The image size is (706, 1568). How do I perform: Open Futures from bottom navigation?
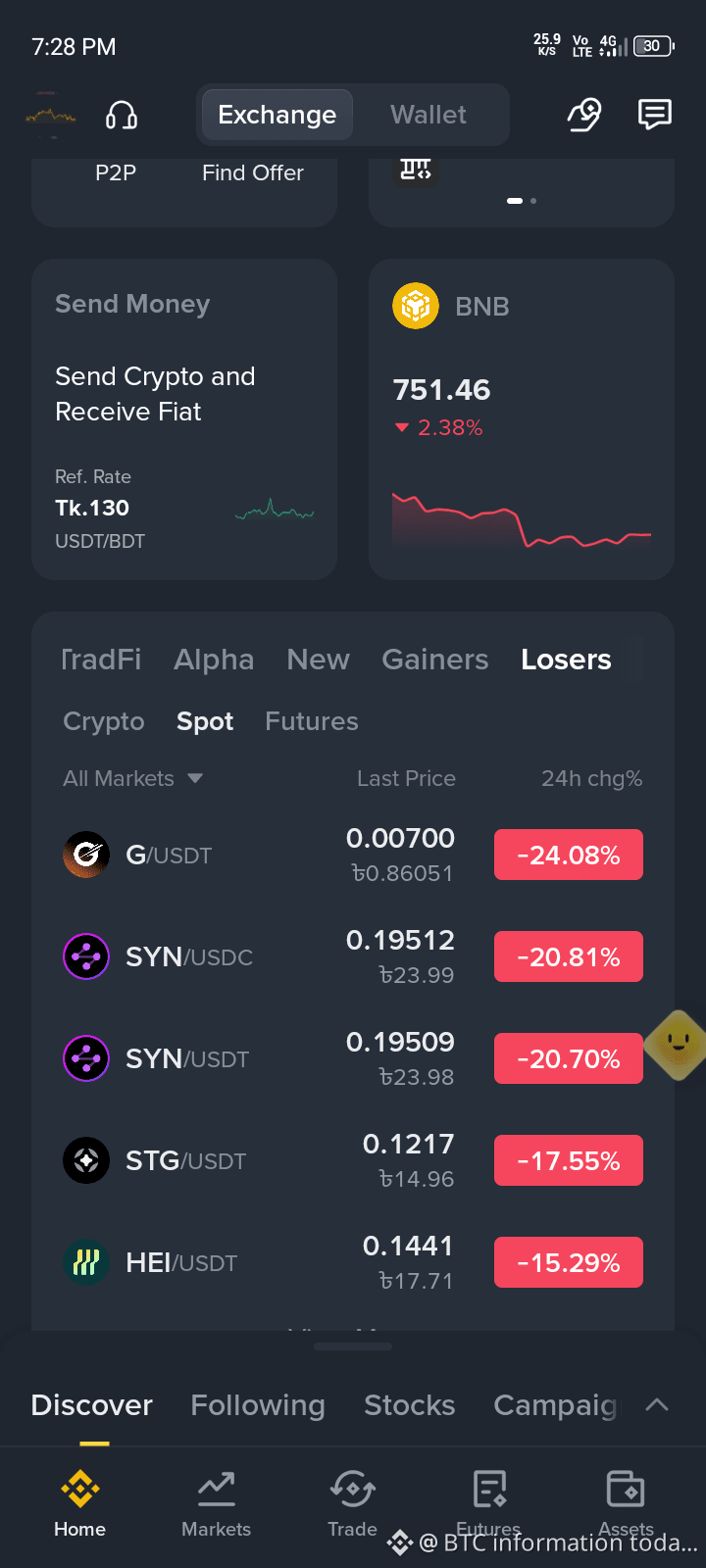tap(488, 1503)
